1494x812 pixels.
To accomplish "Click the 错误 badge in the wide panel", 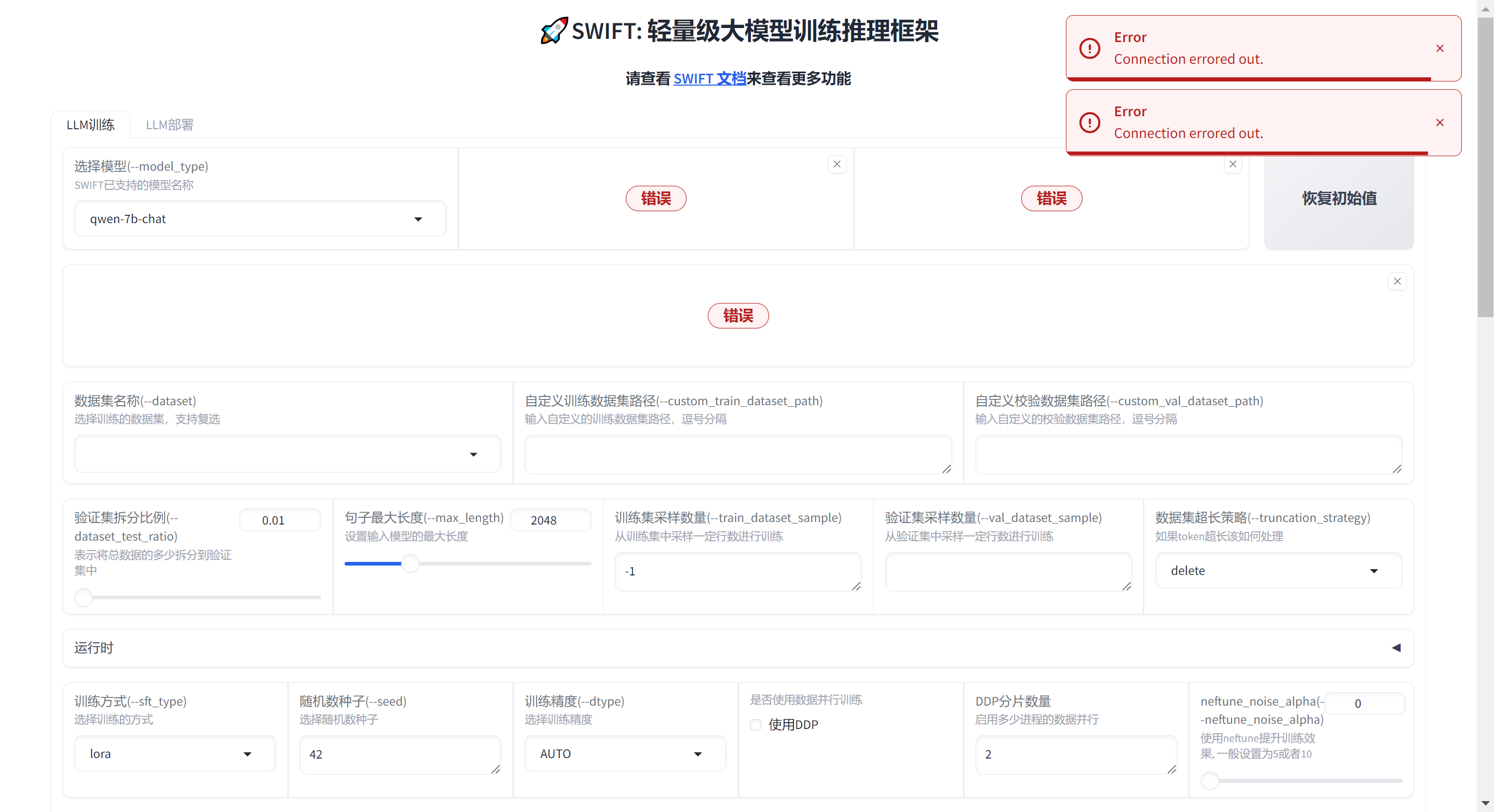I will pos(738,315).
